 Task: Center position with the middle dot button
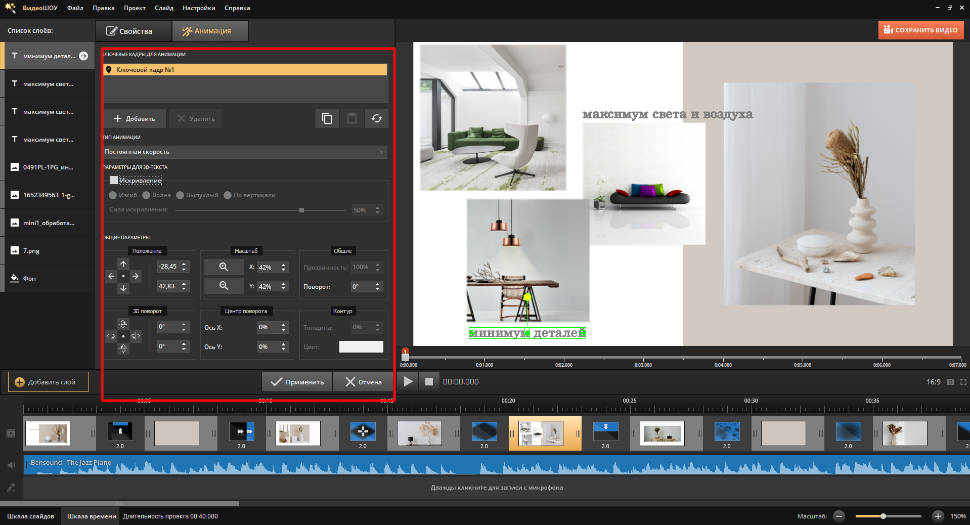click(123, 276)
